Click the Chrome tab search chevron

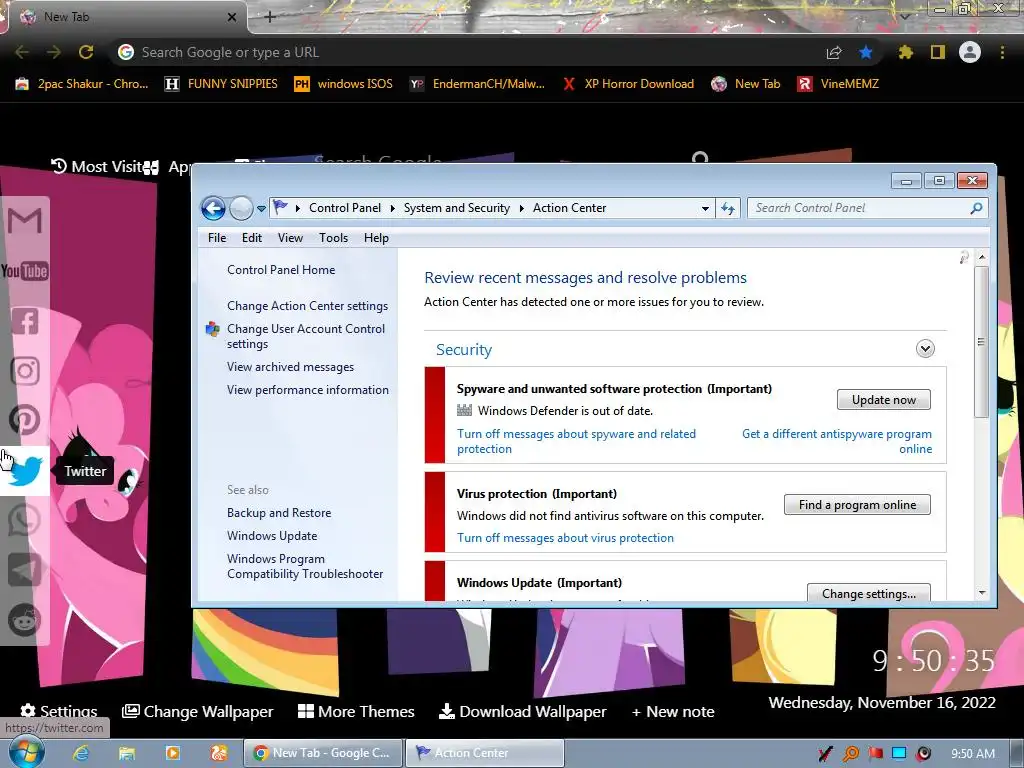905,17
